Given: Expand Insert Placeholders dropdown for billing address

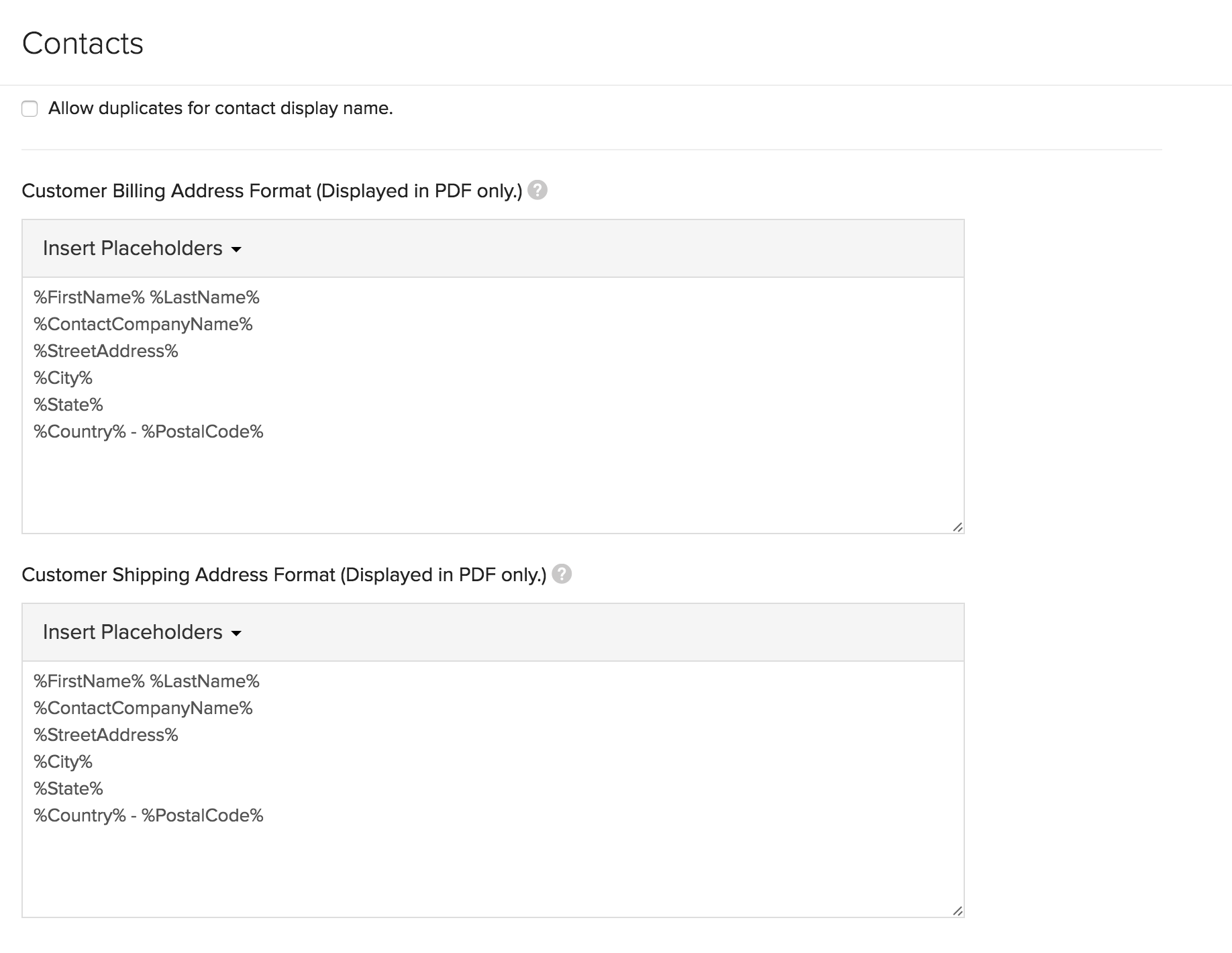Looking at the screenshot, I should 142,248.
